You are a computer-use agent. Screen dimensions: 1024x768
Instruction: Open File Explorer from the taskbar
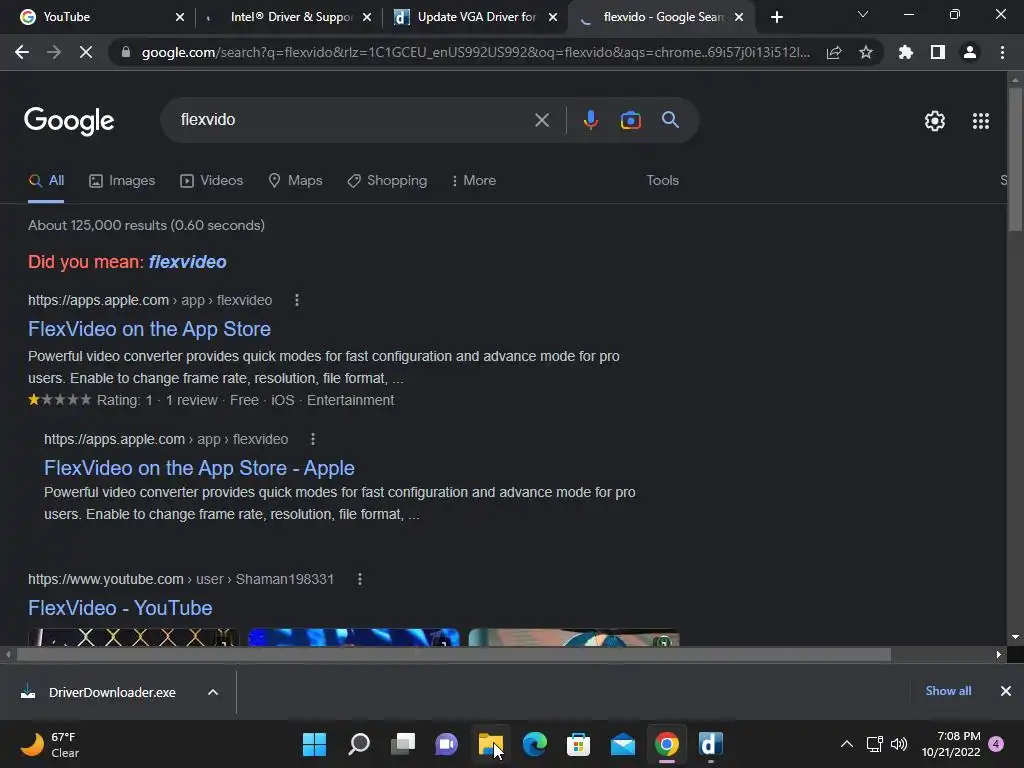tap(490, 744)
